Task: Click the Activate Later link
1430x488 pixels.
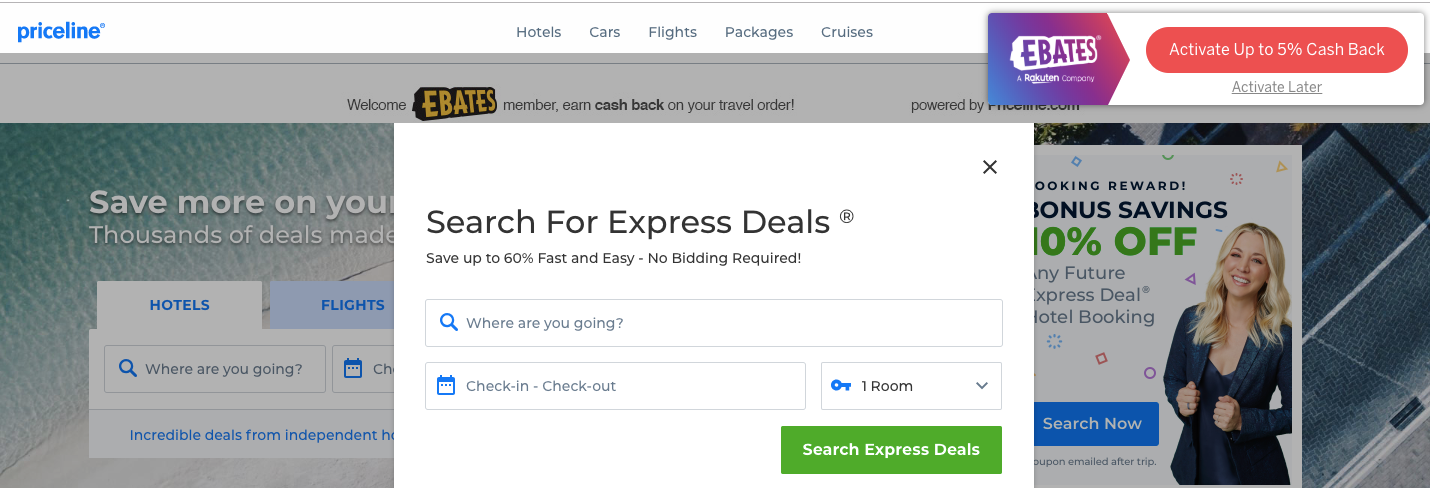Action: click(1276, 87)
